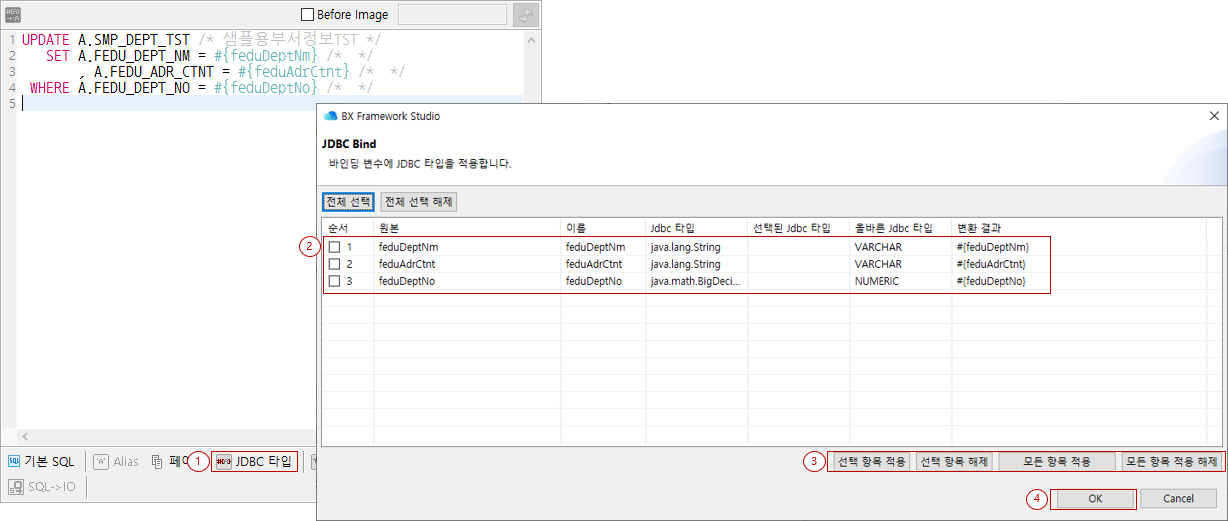Click 모든 항목 적용 해제 button
Viewport: 1228px width, 521px height.
click(1171, 462)
